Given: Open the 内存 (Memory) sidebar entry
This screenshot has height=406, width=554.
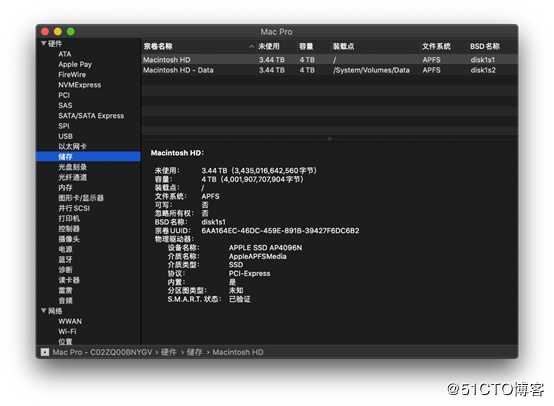Looking at the screenshot, I should click(x=65, y=188).
